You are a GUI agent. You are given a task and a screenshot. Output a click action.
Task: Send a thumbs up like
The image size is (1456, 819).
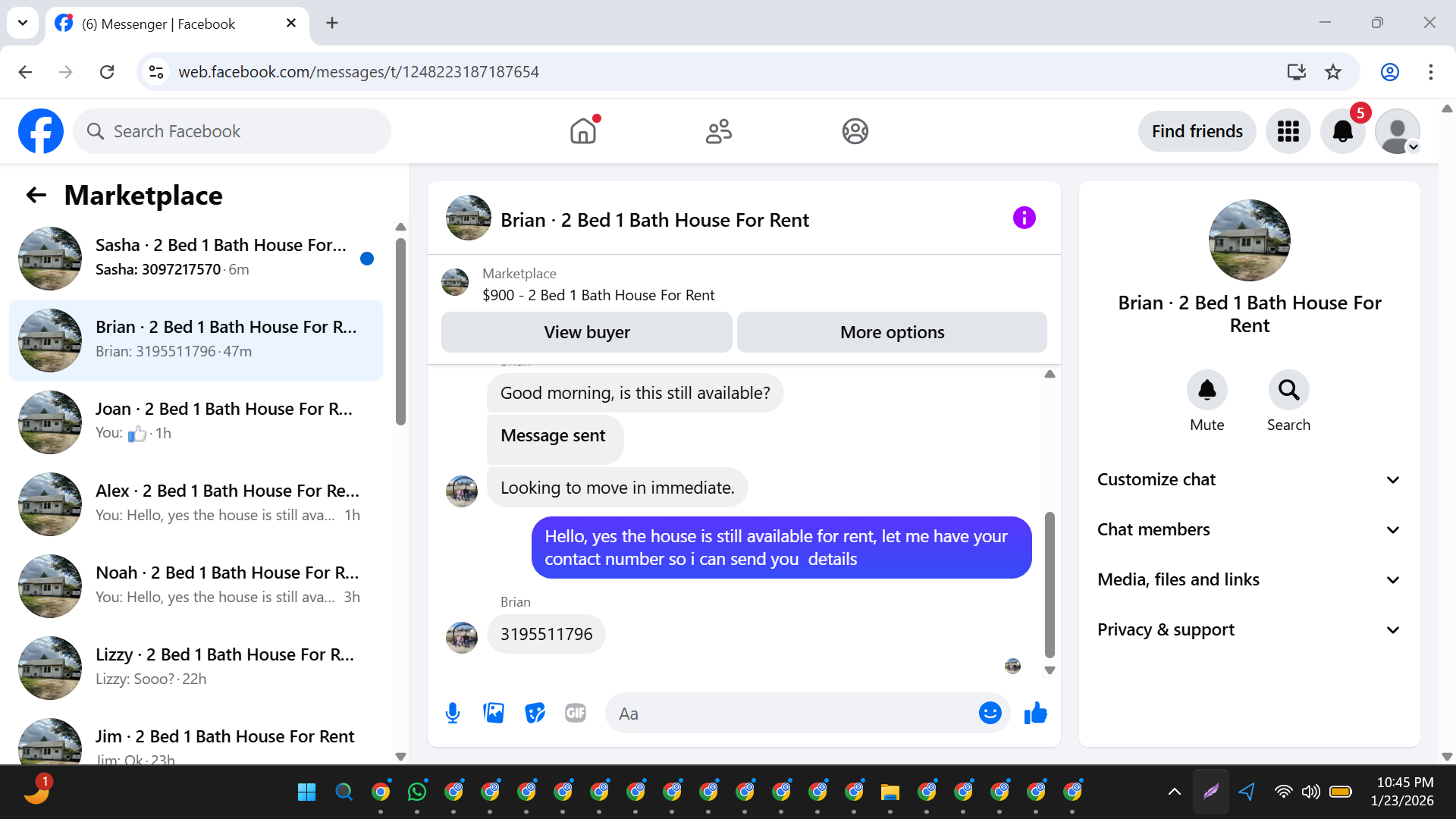(x=1035, y=713)
